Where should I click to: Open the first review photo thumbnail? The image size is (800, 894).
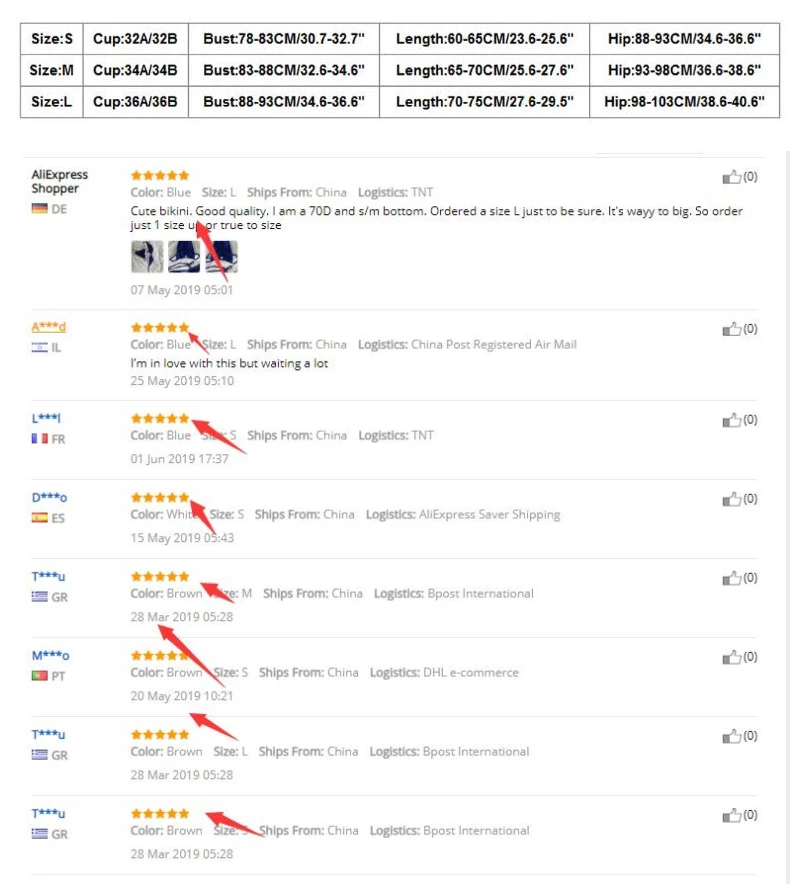click(147, 257)
